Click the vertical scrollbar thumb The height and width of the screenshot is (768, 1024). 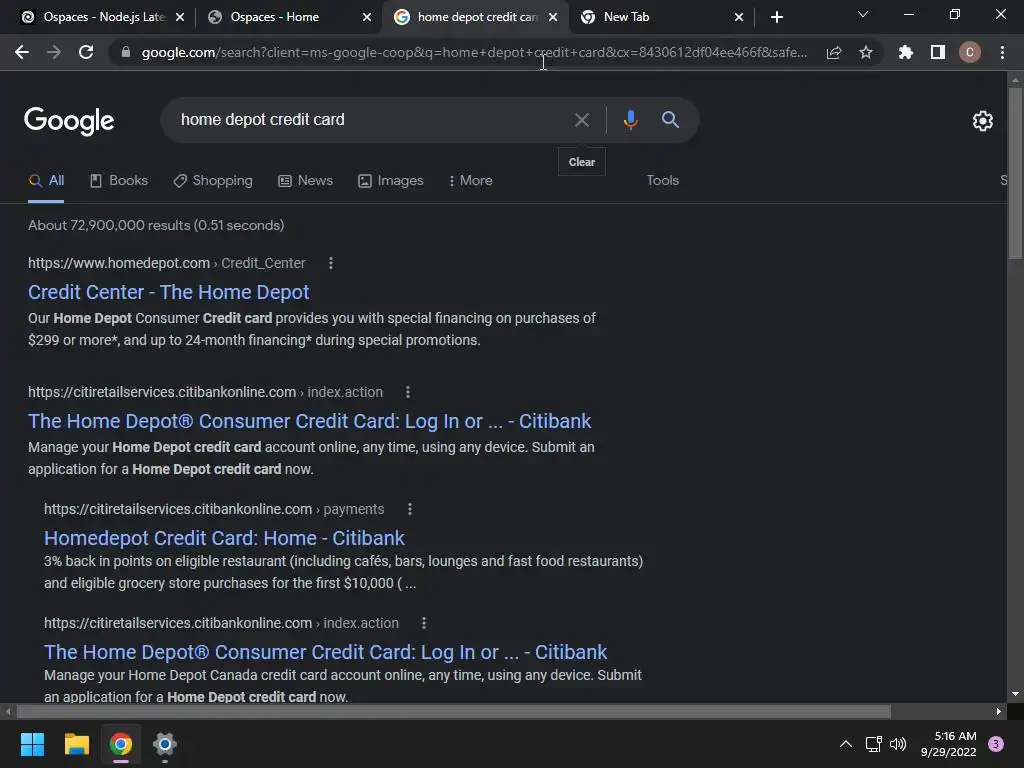click(1015, 173)
